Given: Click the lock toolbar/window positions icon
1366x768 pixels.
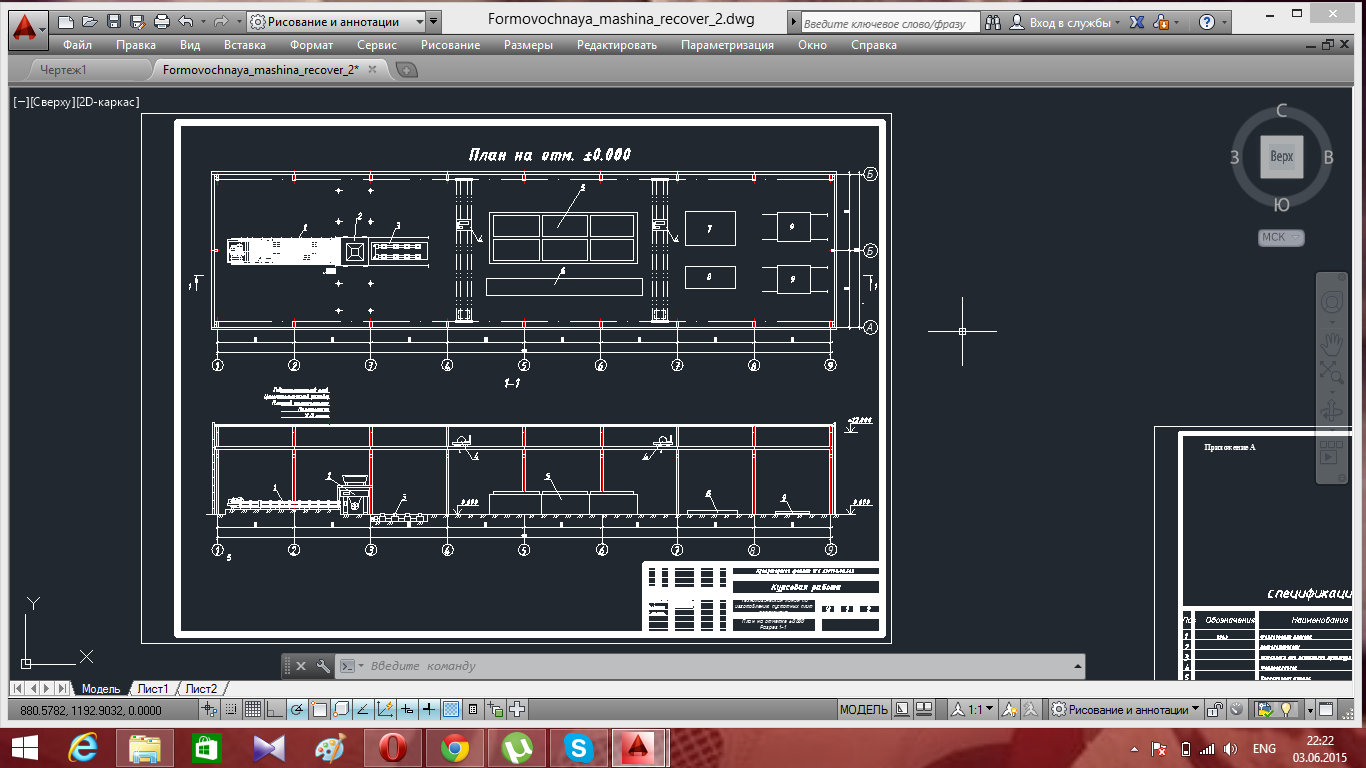Looking at the screenshot, I should (1214, 709).
